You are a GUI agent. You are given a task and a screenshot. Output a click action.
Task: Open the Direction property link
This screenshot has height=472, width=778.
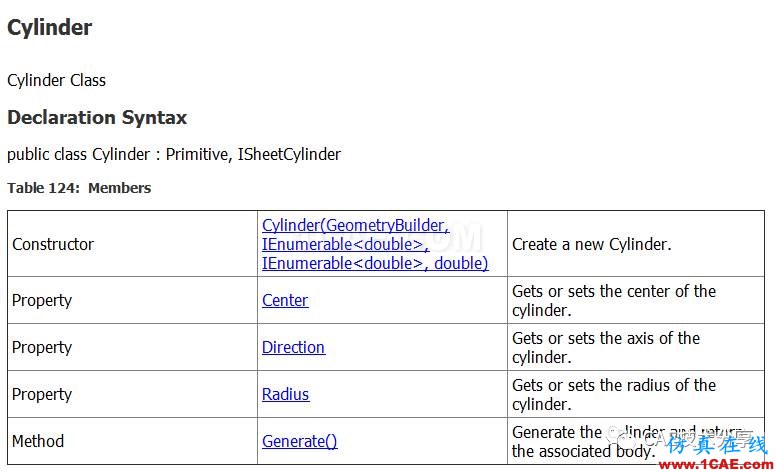coord(293,347)
